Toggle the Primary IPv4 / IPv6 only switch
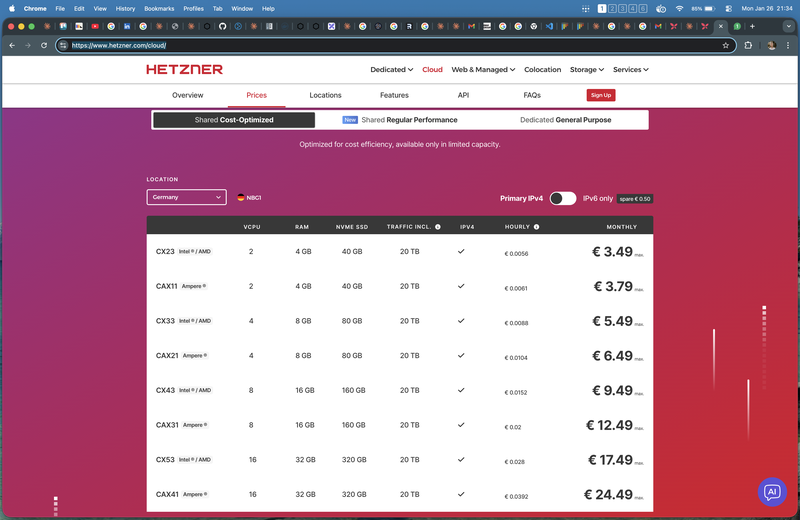The height and width of the screenshot is (520, 800). pos(563,198)
